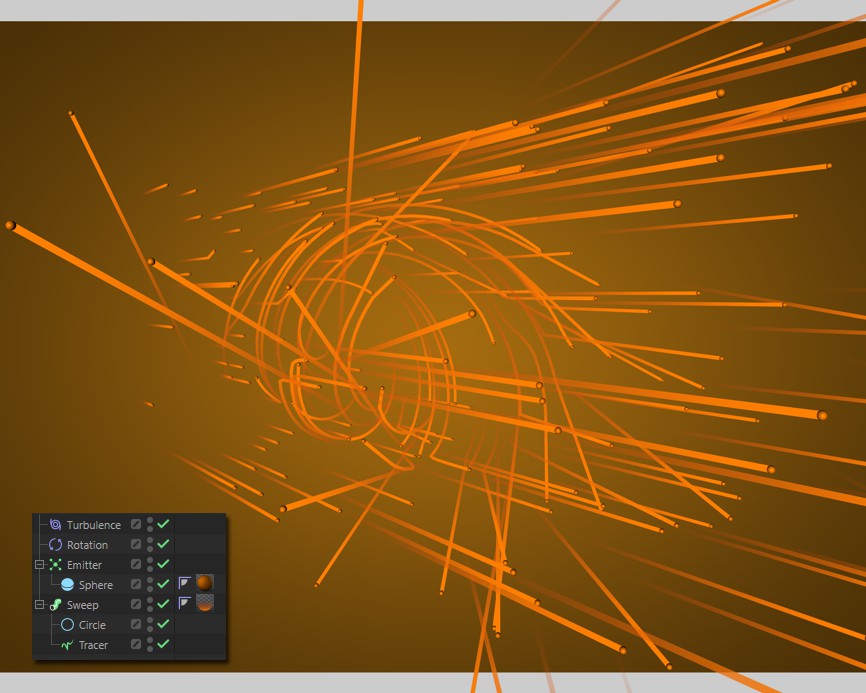Select the "Emitter" object name
Image resolution: width=866 pixels, height=693 pixels.
pyautogui.click(x=85, y=565)
